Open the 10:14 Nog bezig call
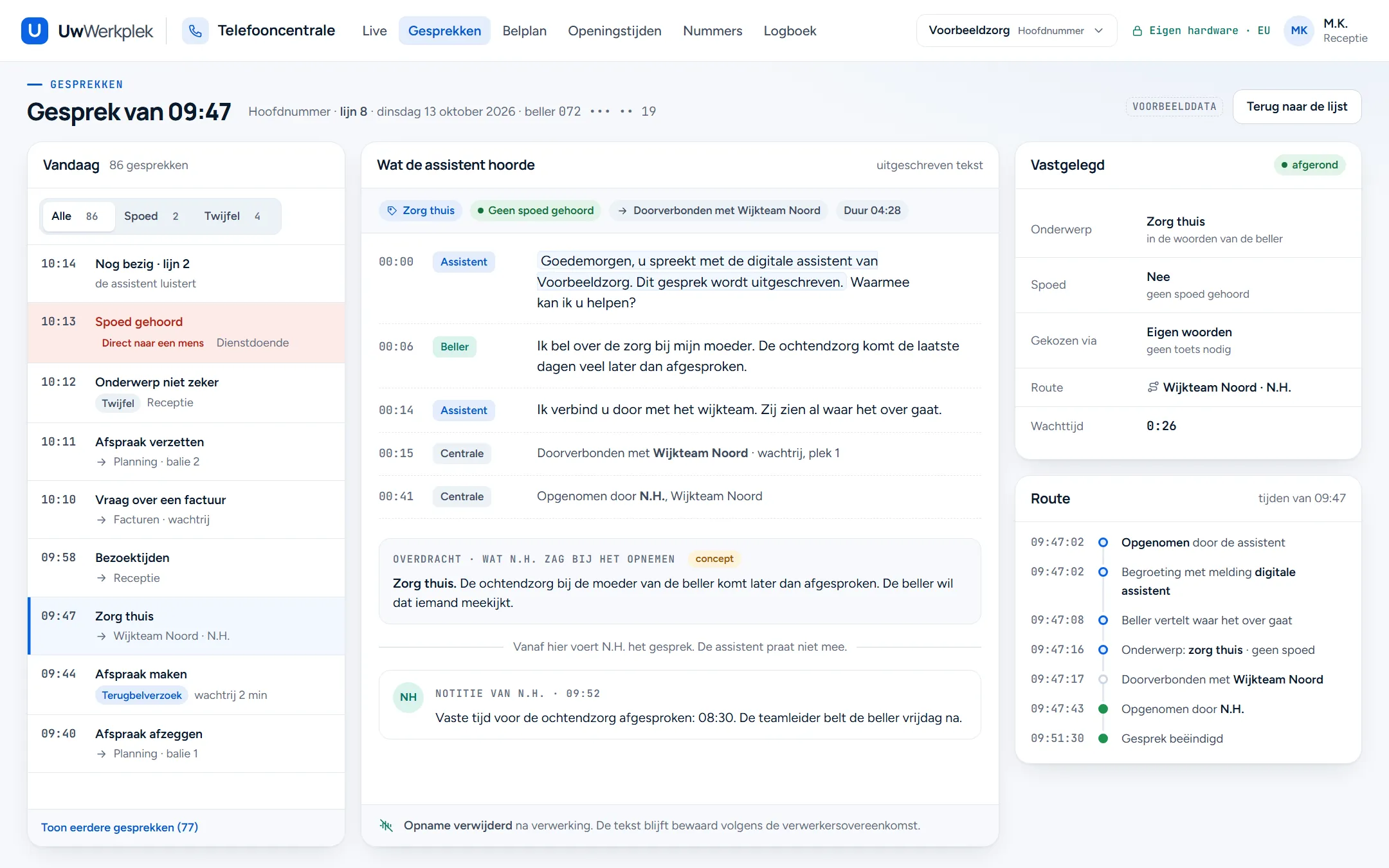This screenshot has height=868, width=1389. 186,274
